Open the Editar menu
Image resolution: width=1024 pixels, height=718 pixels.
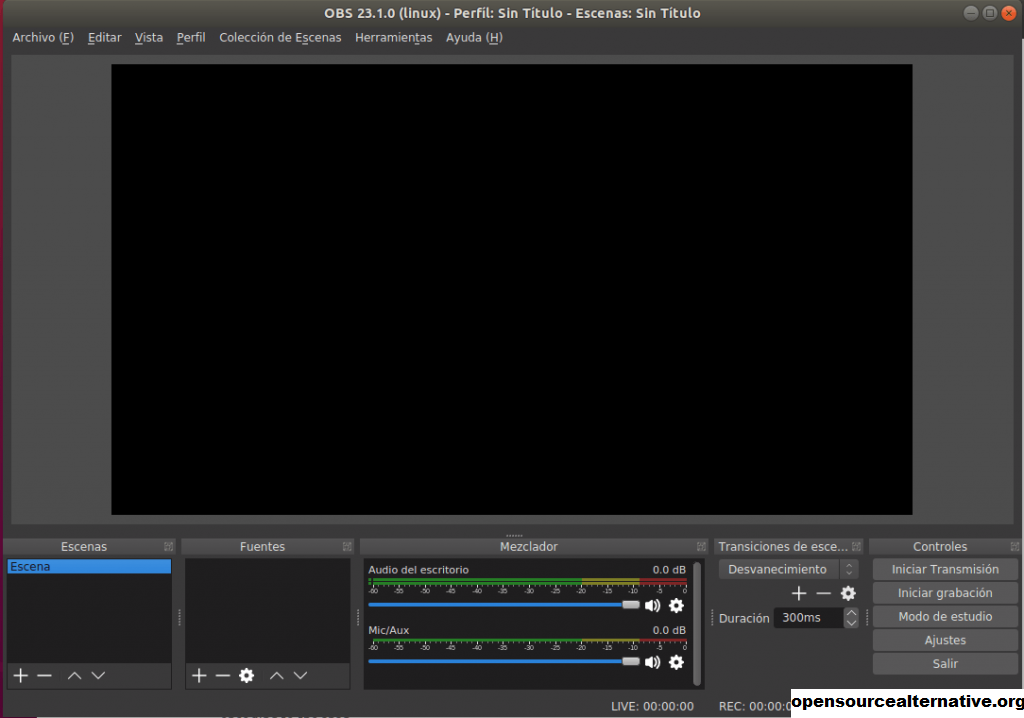click(104, 38)
